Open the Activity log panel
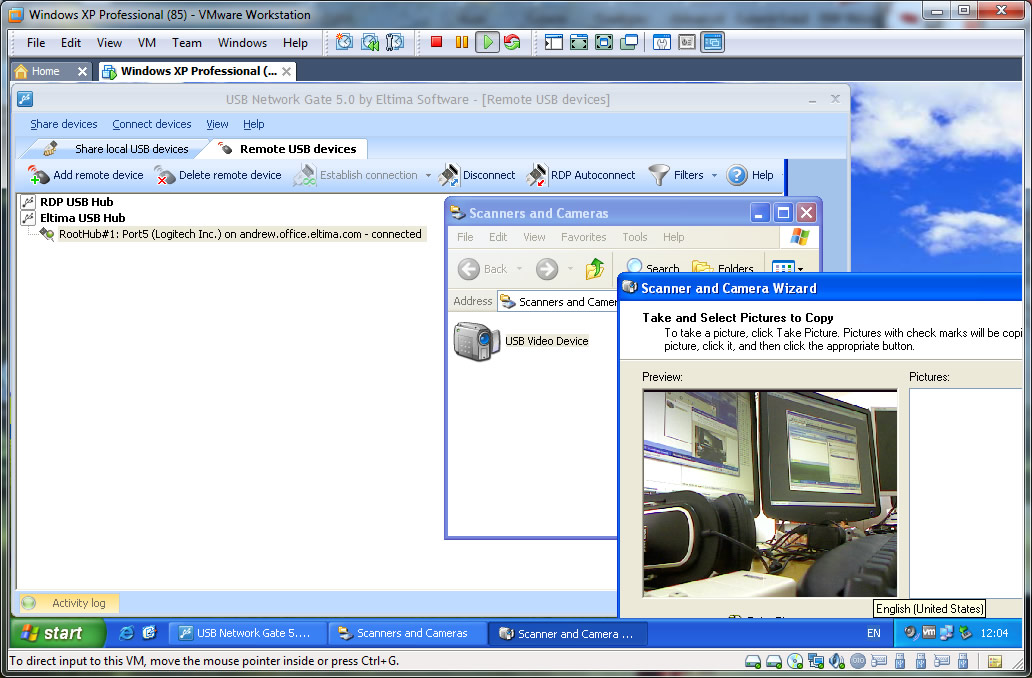The image size is (1032, 678). click(x=68, y=603)
